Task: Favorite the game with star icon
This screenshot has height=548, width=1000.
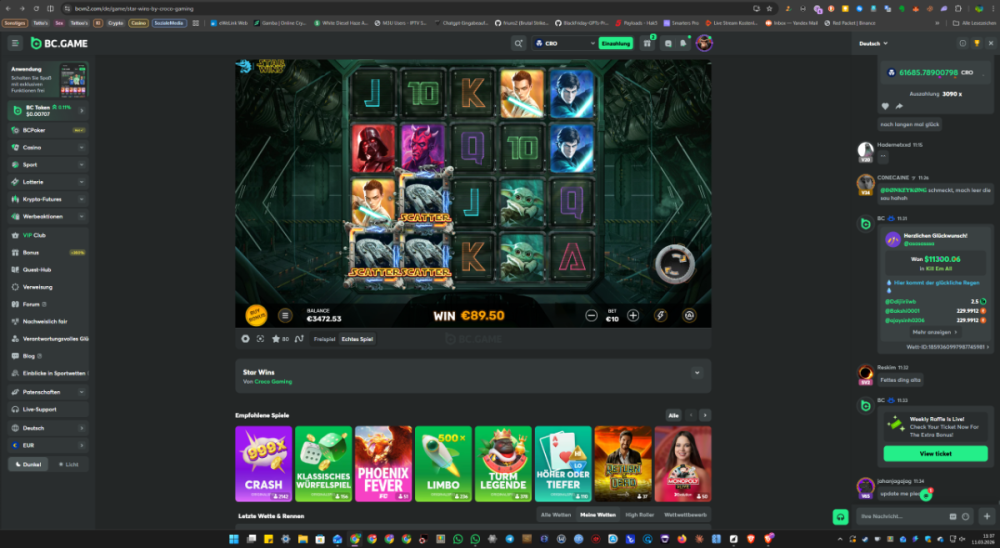Action: point(276,339)
